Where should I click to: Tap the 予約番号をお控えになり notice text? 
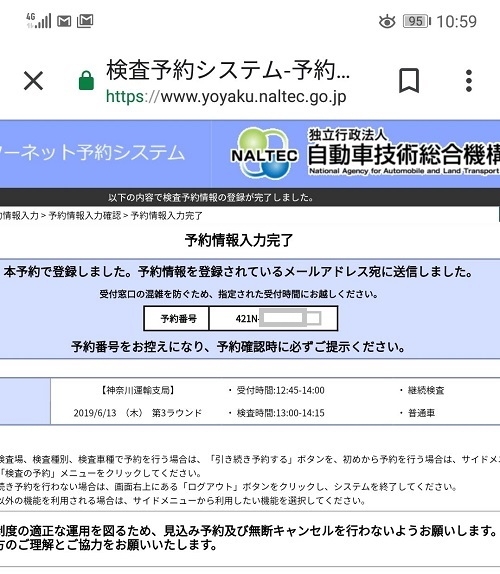point(238,346)
